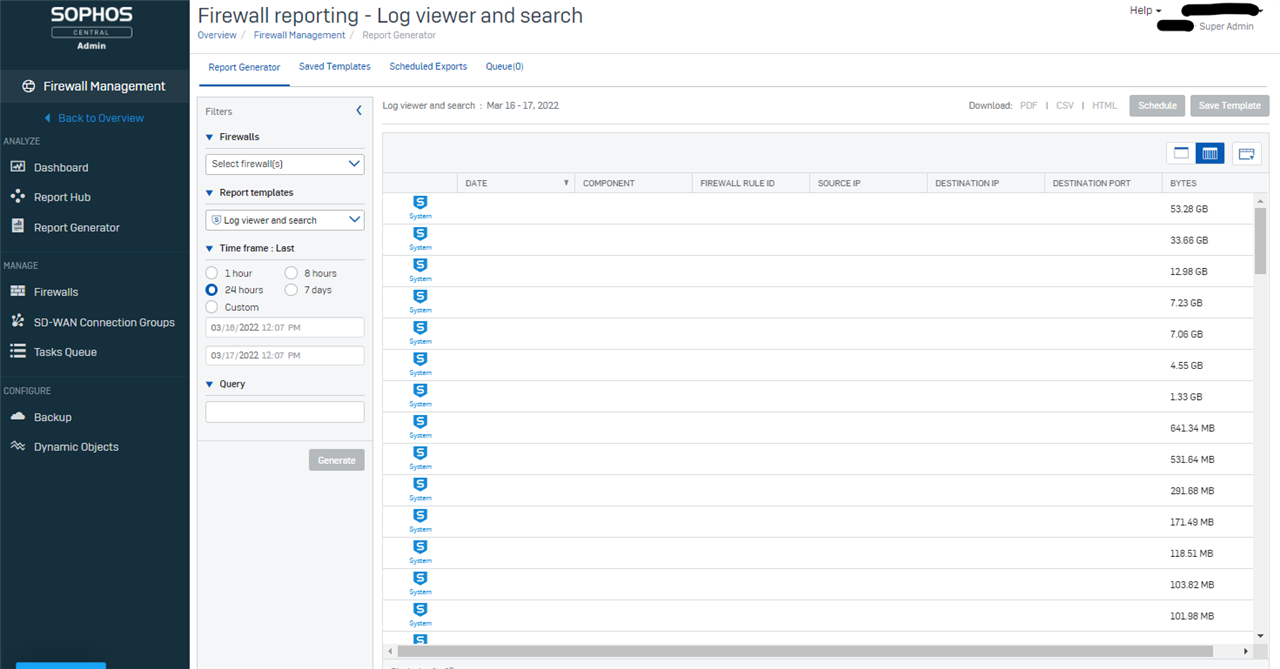Open the Help dropdown menu
This screenshot has height=669, width=1280.
[x=1145, y=10]
